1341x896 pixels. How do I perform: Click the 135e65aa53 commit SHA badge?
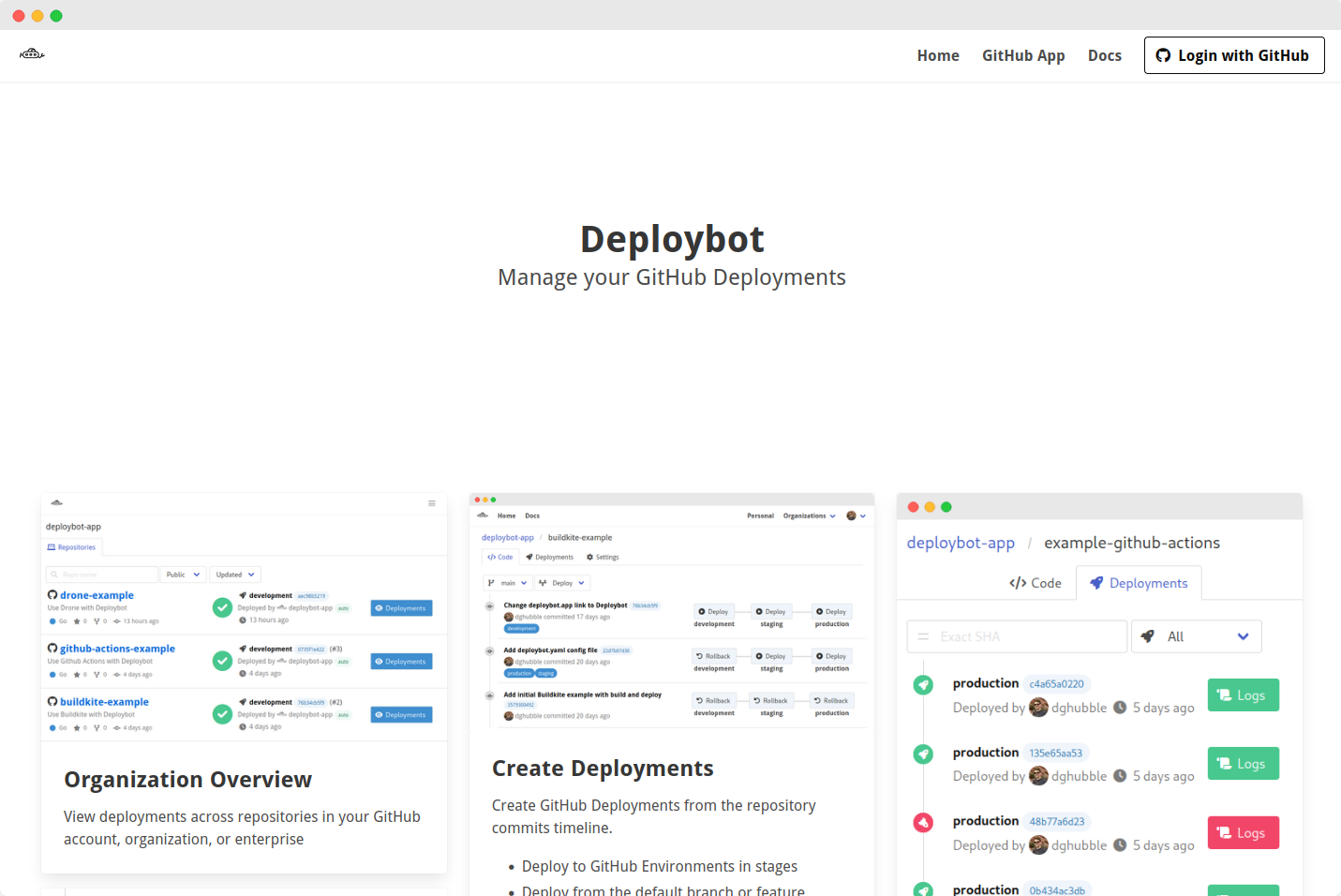point(1055,753)
